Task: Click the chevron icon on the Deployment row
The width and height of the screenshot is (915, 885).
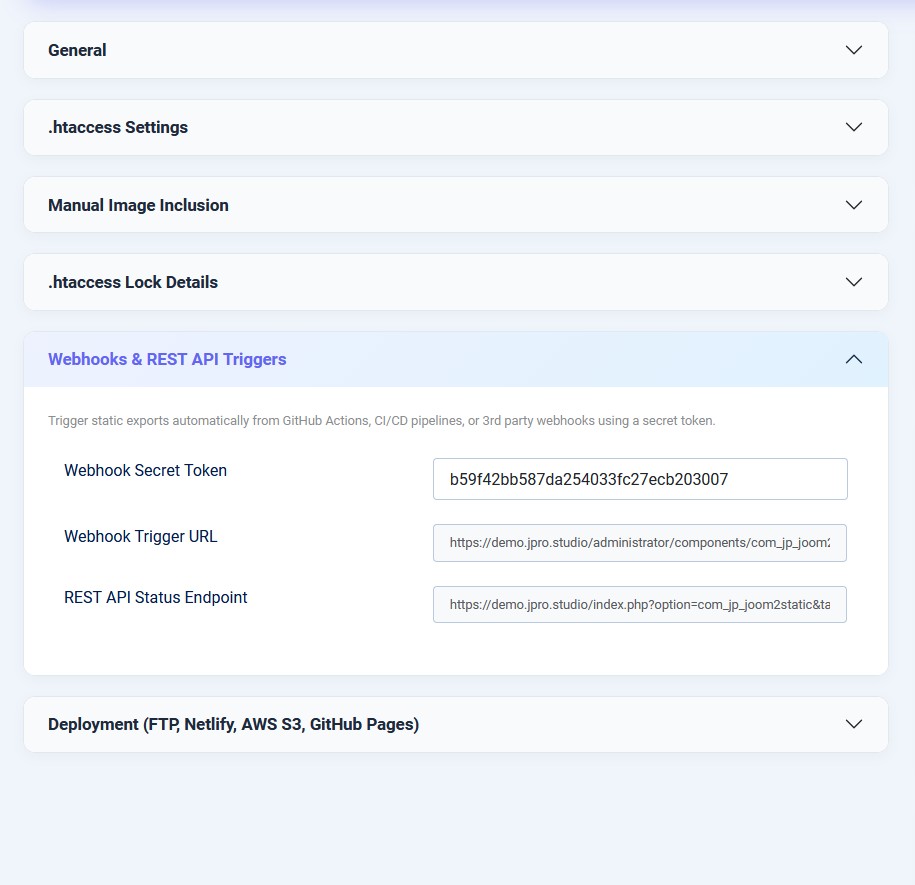Action: pos(853,724)
